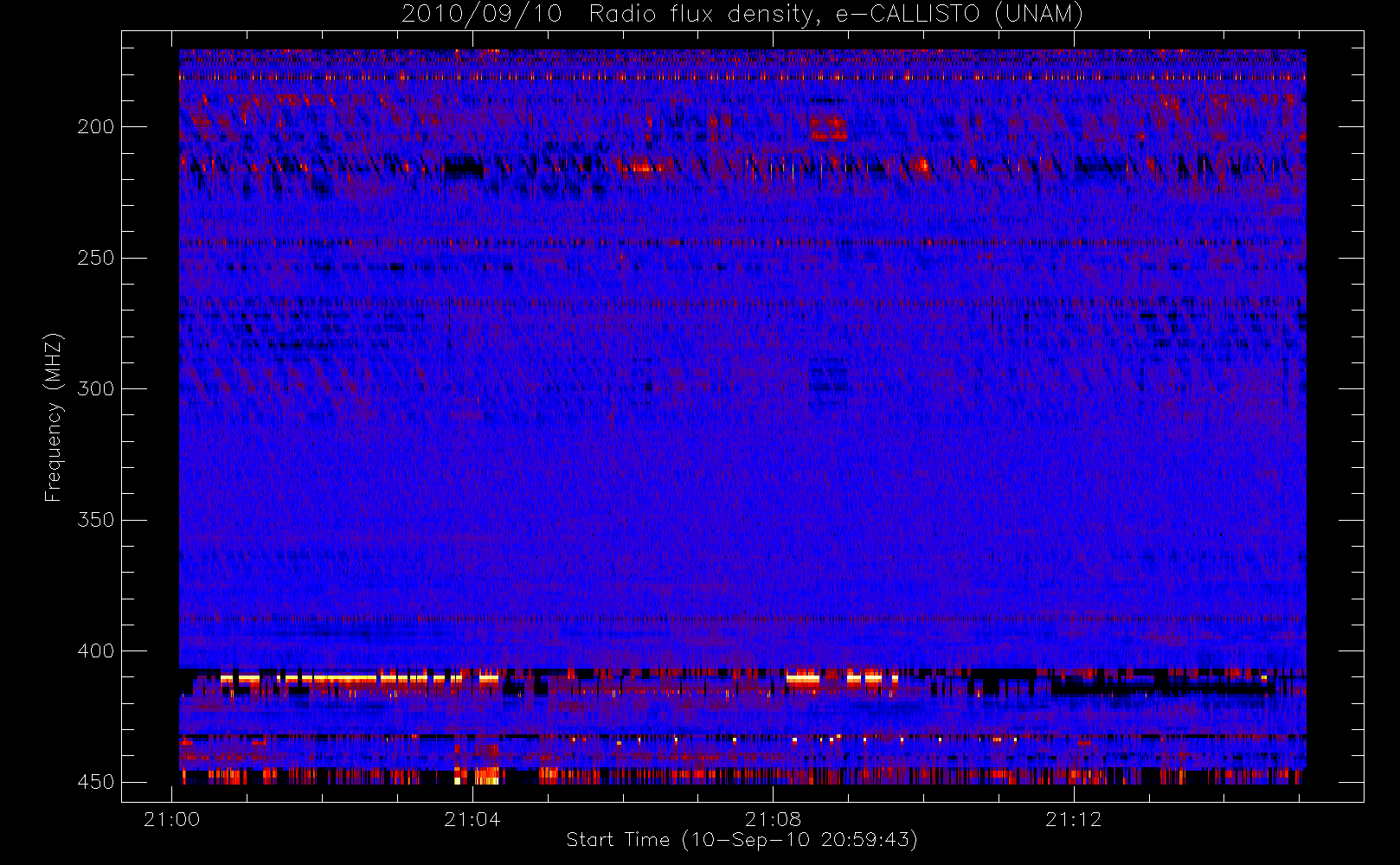The width and height of the screenshot is (1400, 865).
Task: Click the 250 frequency tick label
Action: pyautogui.click(x=95, y=258)
